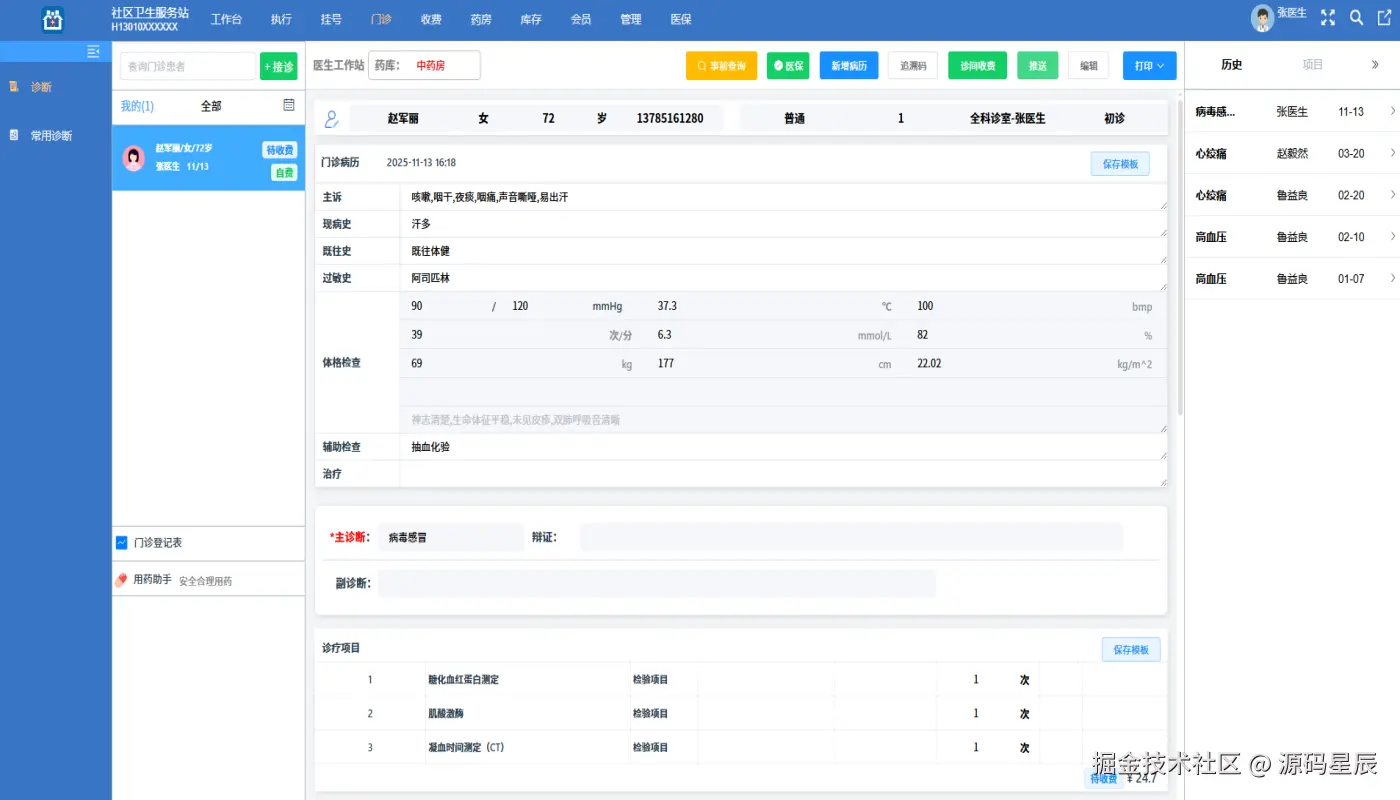Click the clinic logo icon at top left
The image size is (1400, 800).
click(53, 19)
